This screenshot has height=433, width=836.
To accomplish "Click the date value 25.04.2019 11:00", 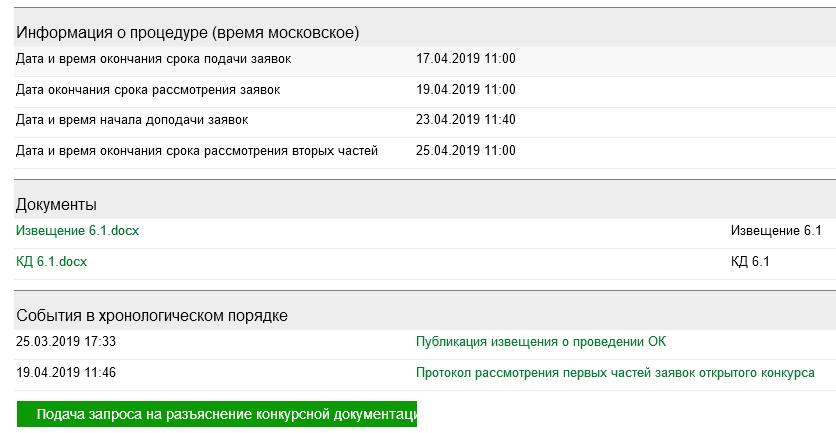I will (465, 151).
